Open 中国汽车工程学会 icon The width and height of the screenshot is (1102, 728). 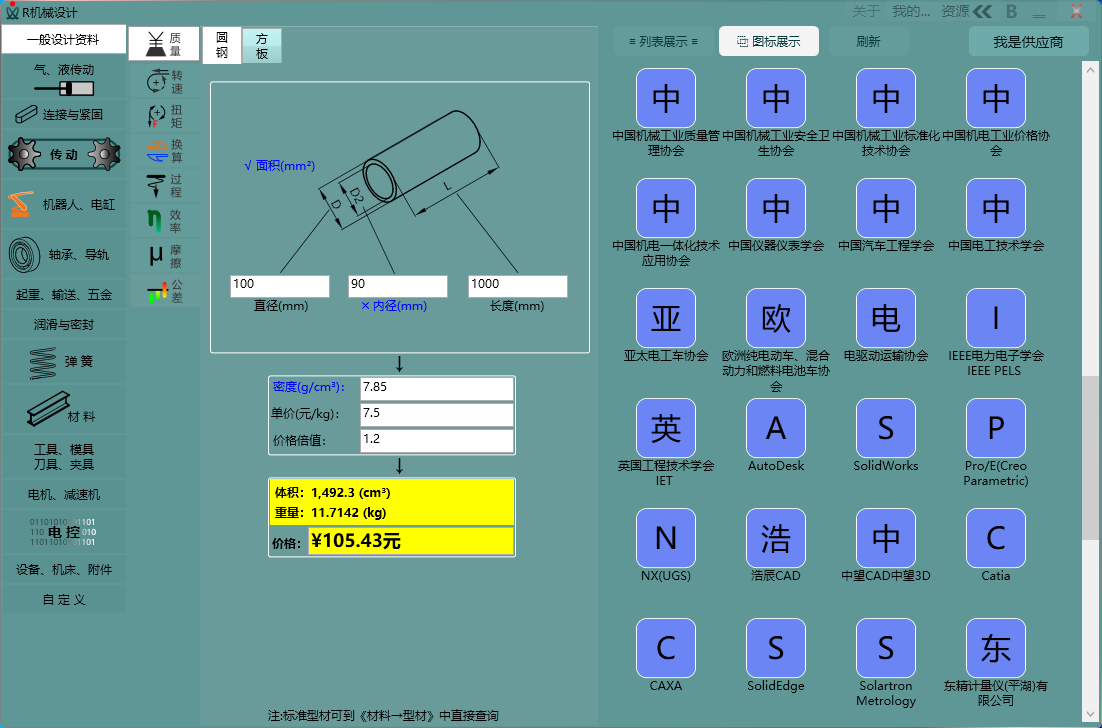point(886,208)
